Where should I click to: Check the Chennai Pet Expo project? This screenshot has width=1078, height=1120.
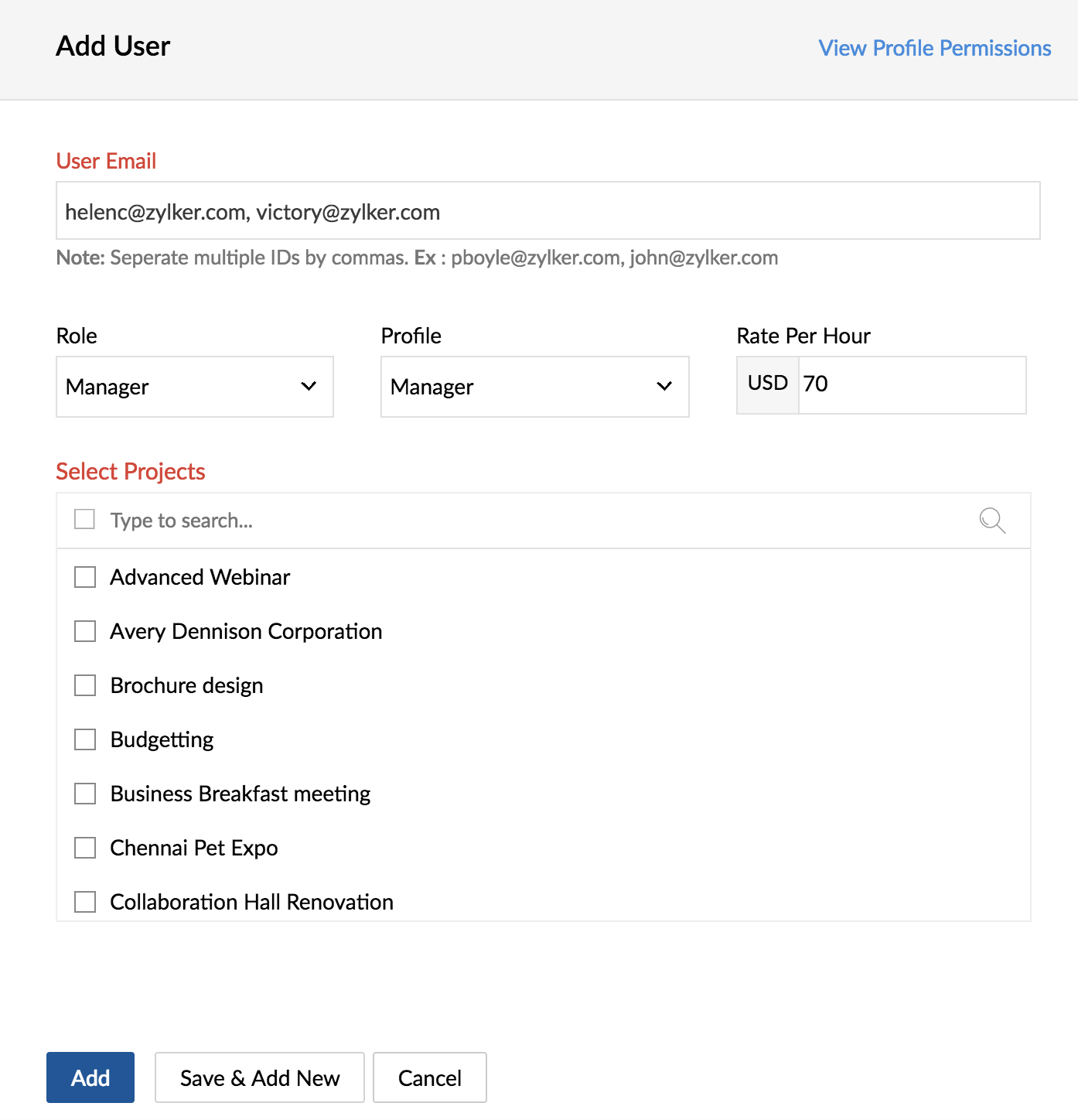[85, 848]
